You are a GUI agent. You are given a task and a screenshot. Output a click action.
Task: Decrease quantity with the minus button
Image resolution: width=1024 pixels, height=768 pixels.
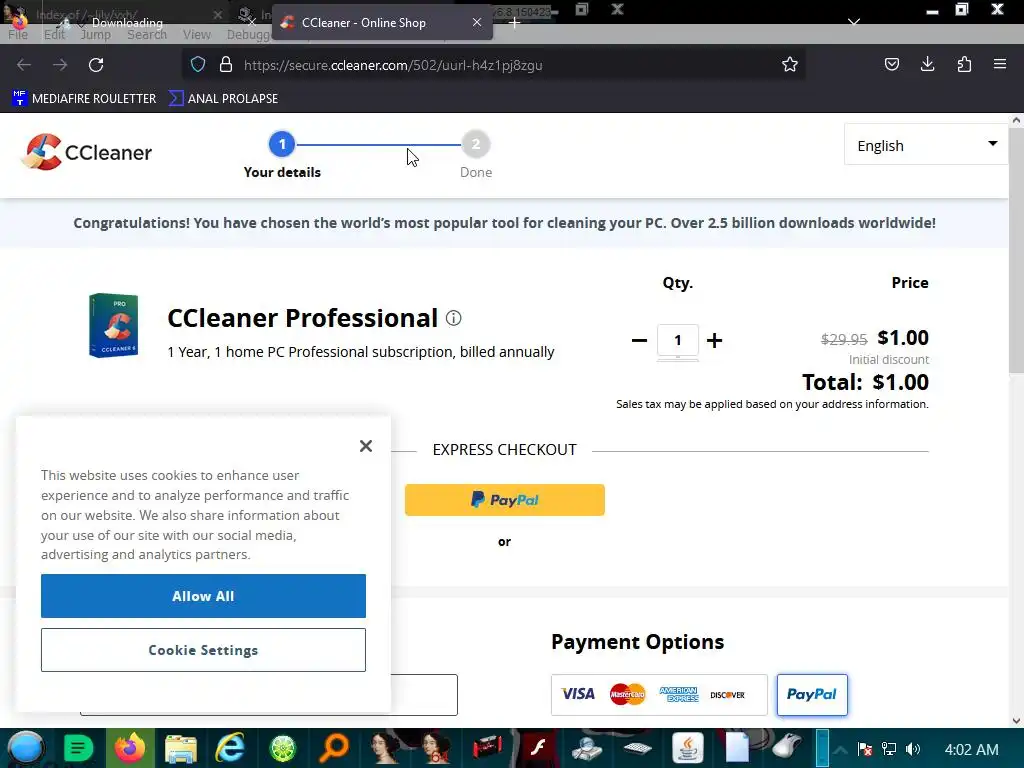click(639, 340)
